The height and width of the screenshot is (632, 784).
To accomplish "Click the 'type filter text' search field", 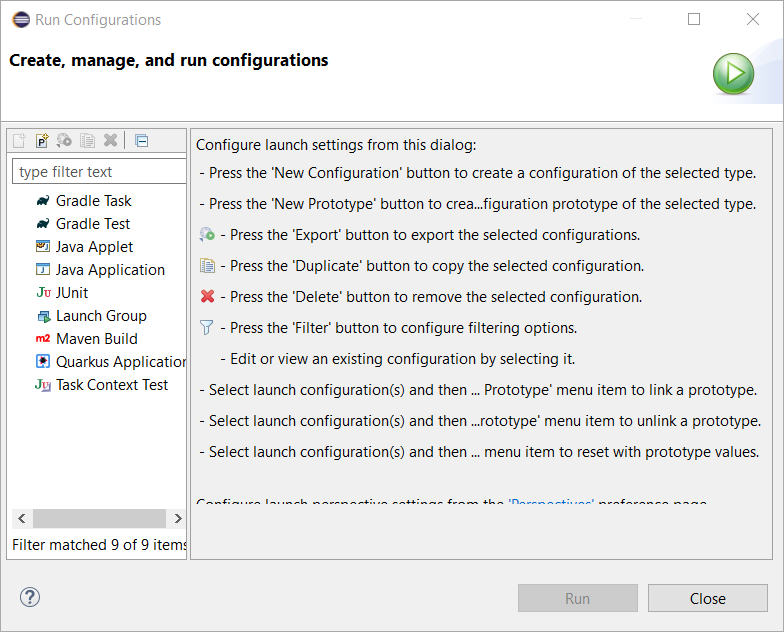I will coord(99,172).
